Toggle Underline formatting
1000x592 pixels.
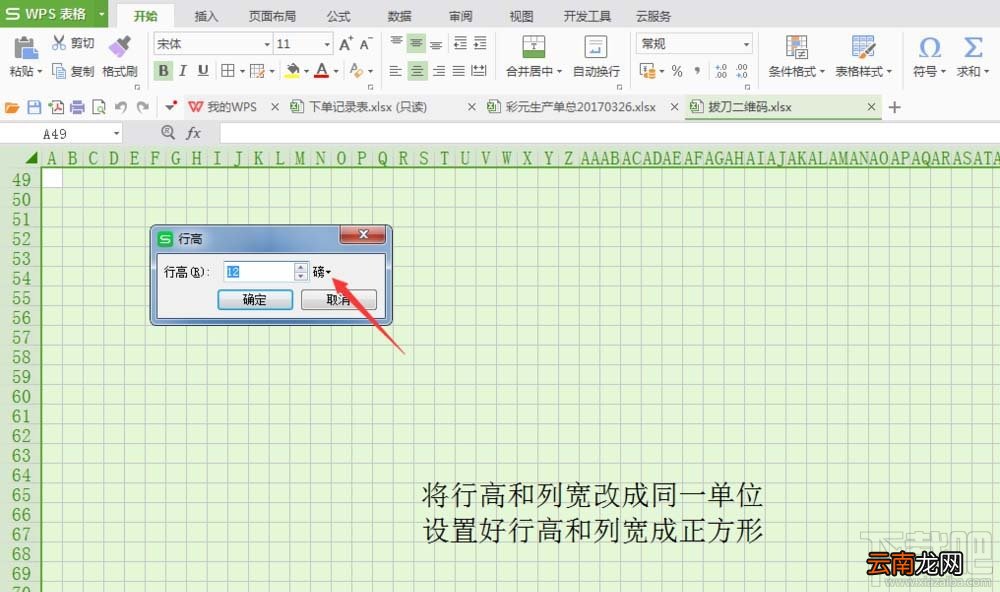pyautogui.click(x=203, y=71)
